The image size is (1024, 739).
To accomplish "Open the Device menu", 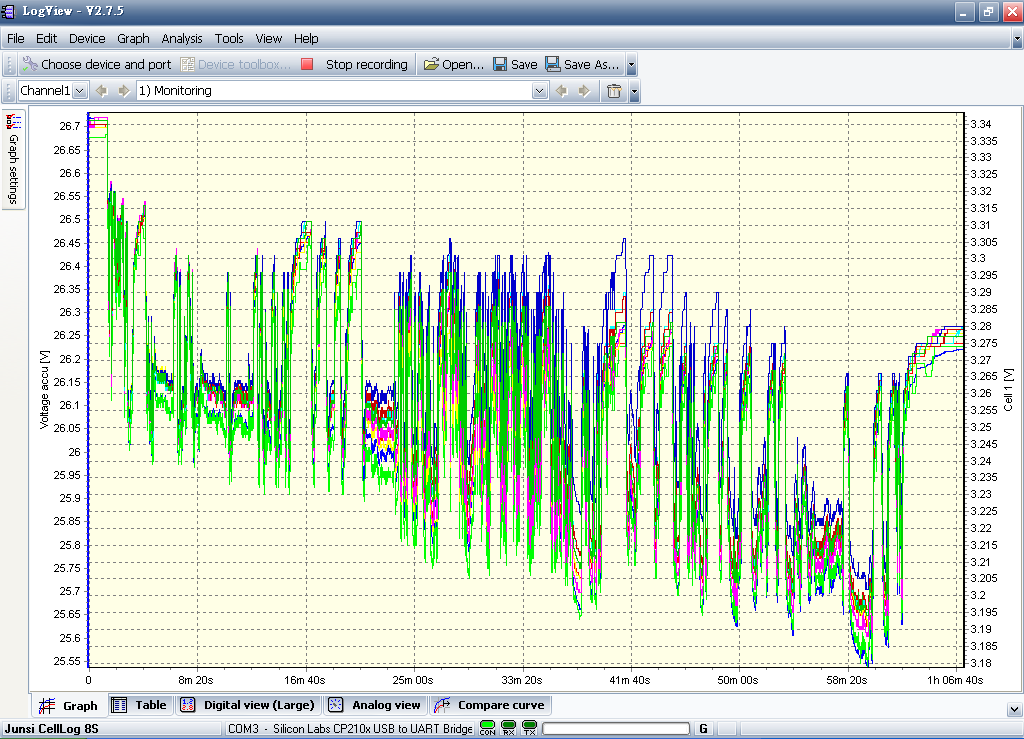I will click(87, 39).
